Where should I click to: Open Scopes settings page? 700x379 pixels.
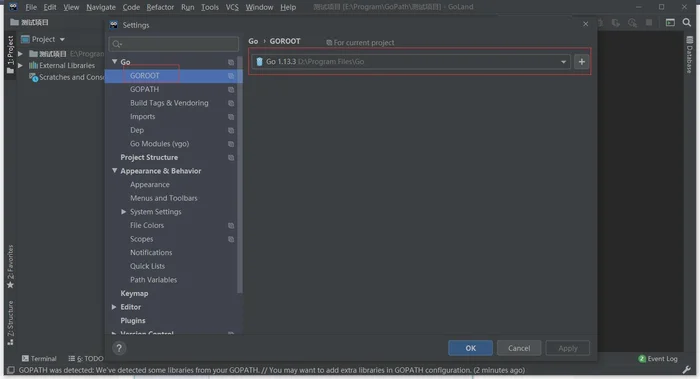[x=142, y=239]
